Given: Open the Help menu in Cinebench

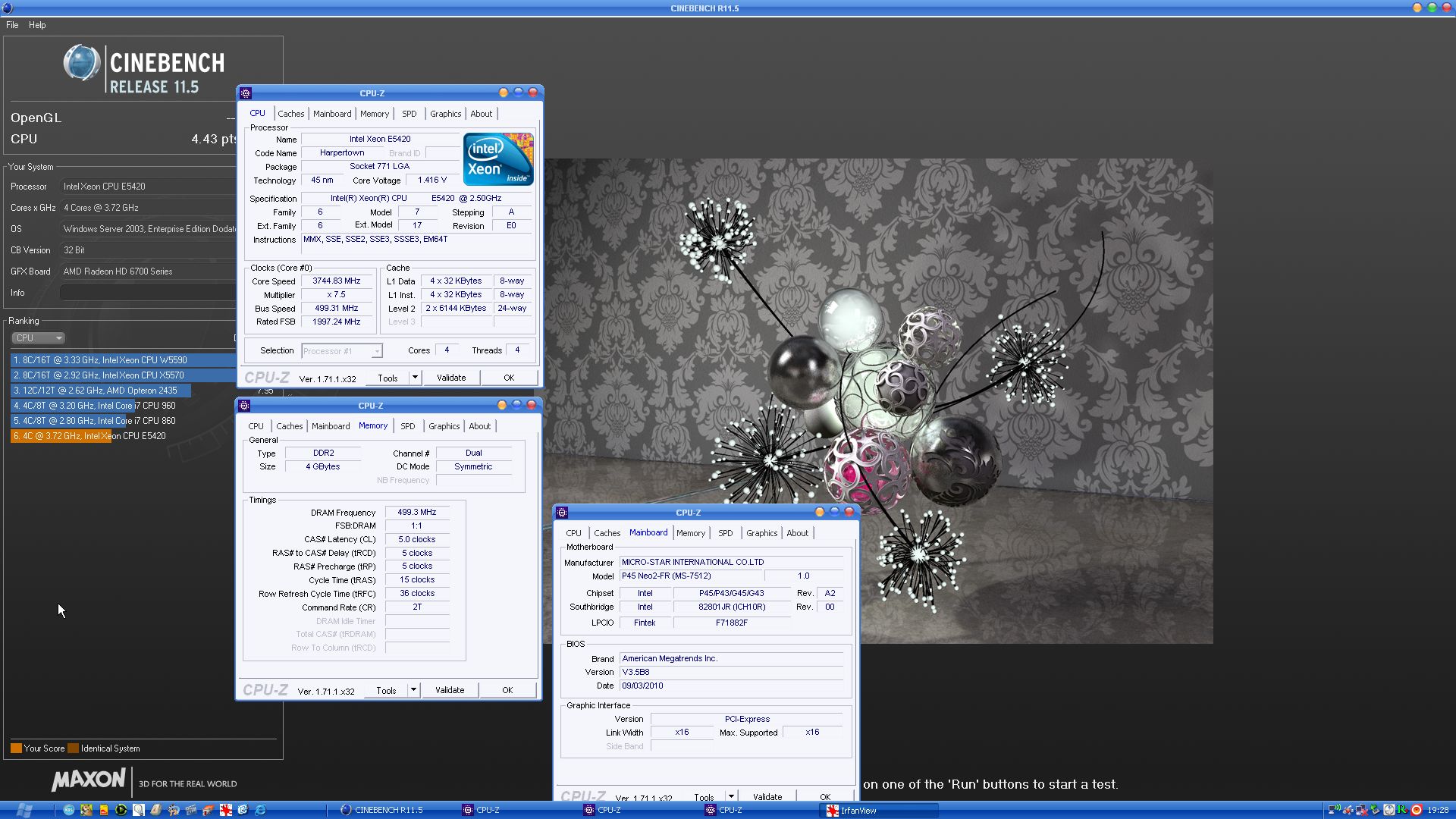Looking at the screenshot, I should pyautogui.click(x=37, y=25).
